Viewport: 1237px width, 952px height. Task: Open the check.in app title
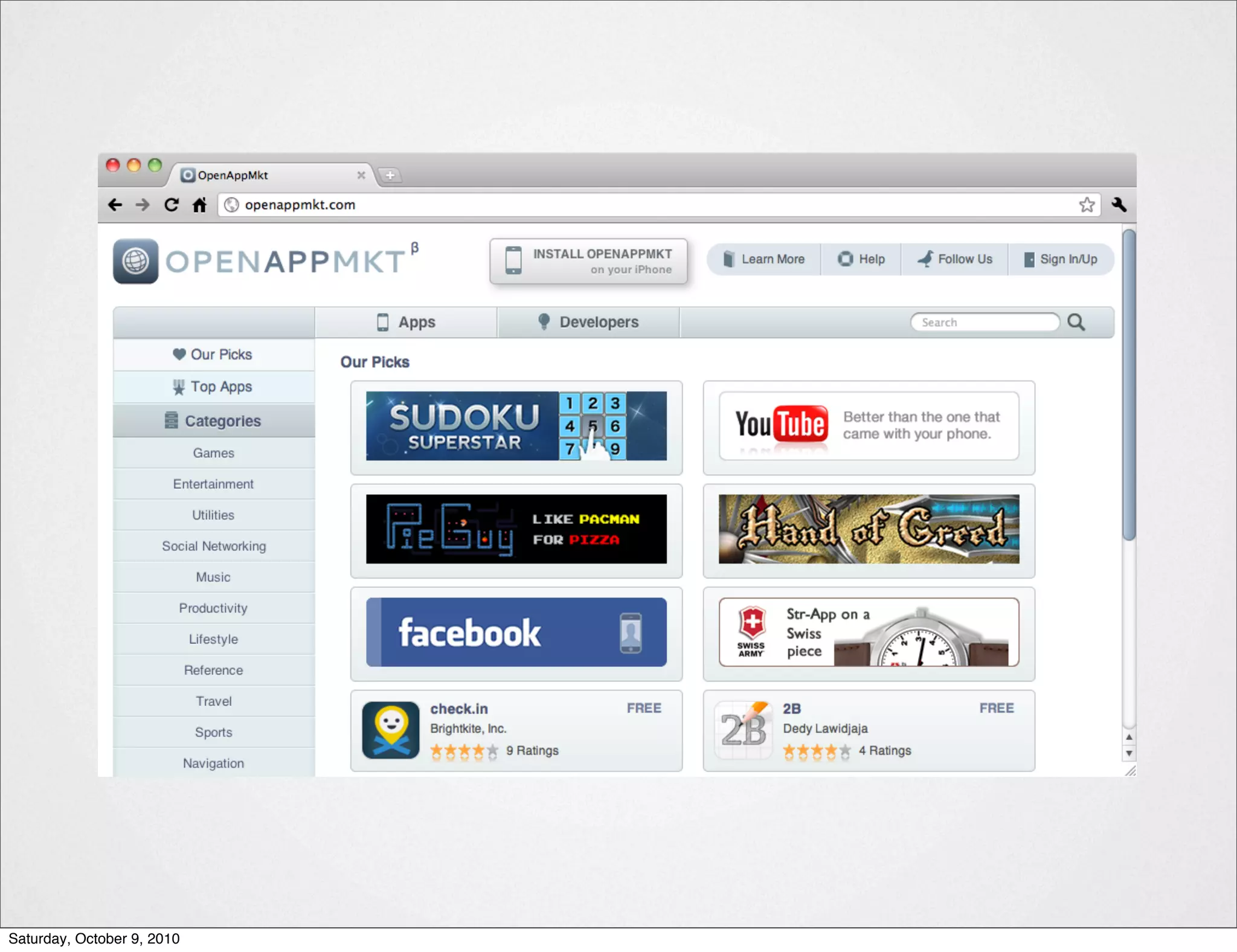tap(459, 709)
